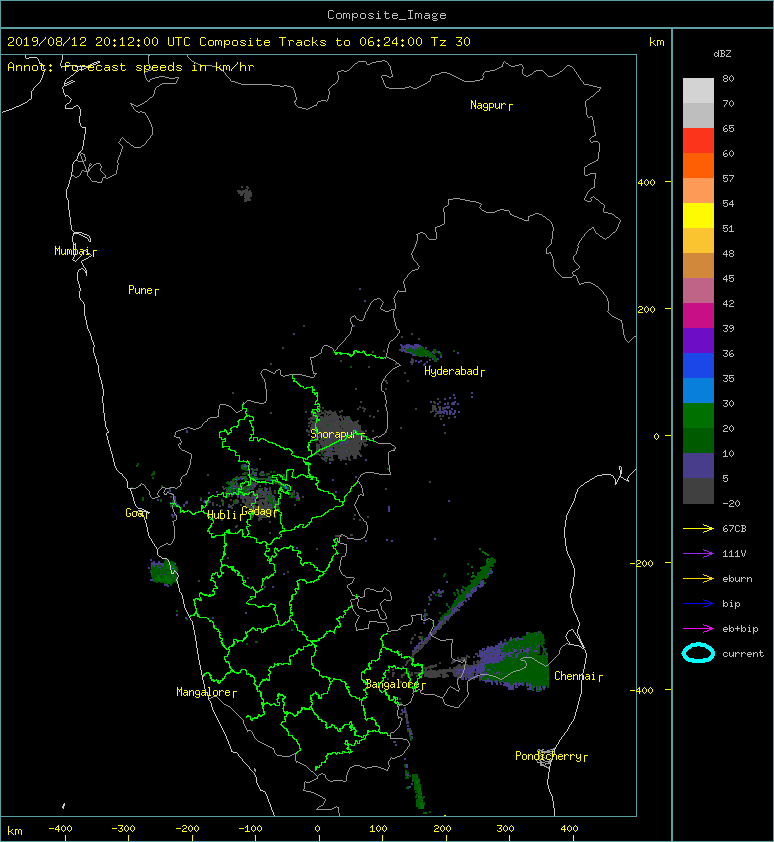Click the 300 tick label on the bottom axis
The image size is (774, 842).
[505, 829]
